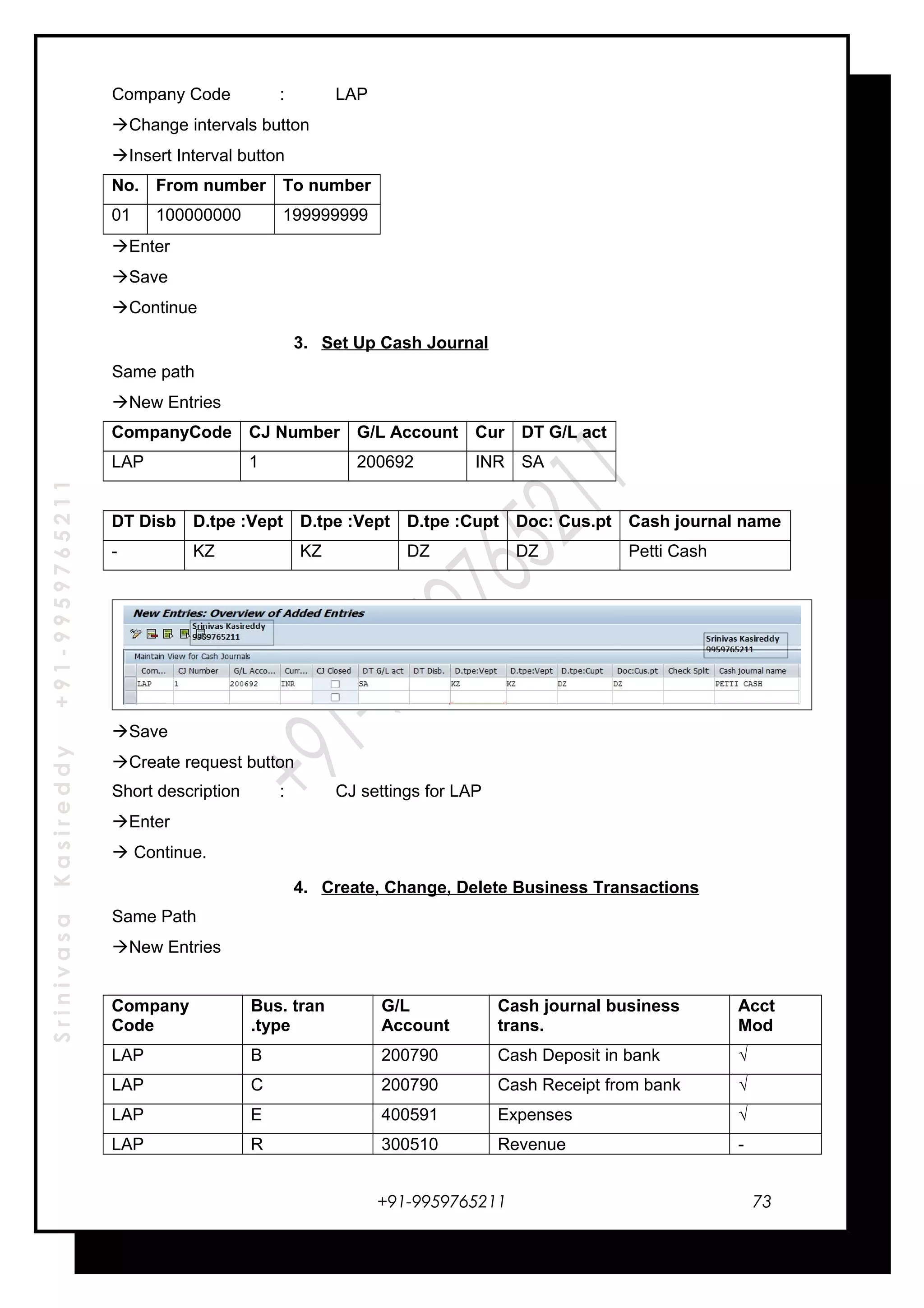
Task: Click the Select Block icon in SAP toolbar
Action: point(185,634)
